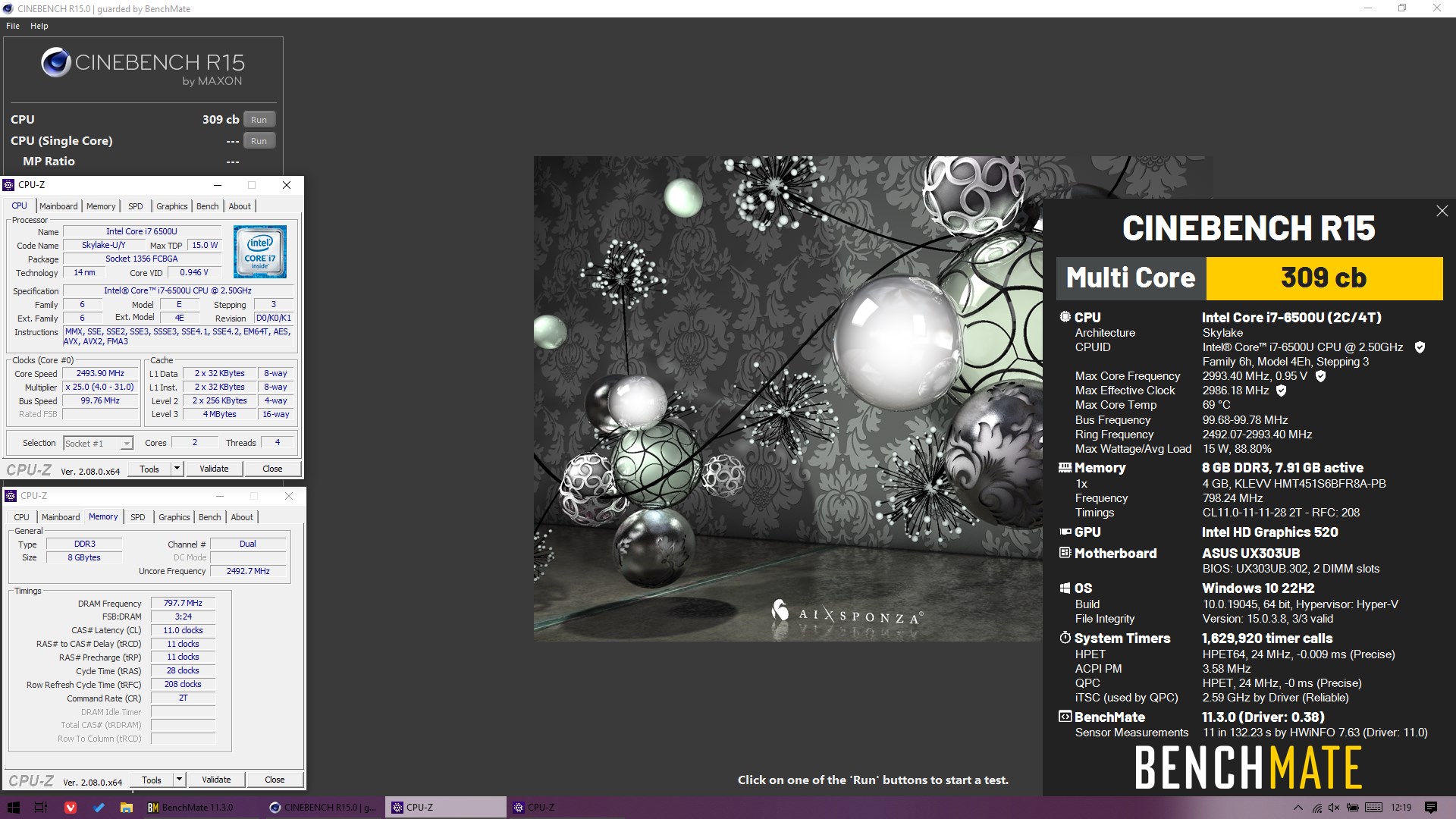This screenshot has width=1456, height=819.
Task: Show hidden system tray icons
Action: pyautogui.click(x=1298, y=808)
